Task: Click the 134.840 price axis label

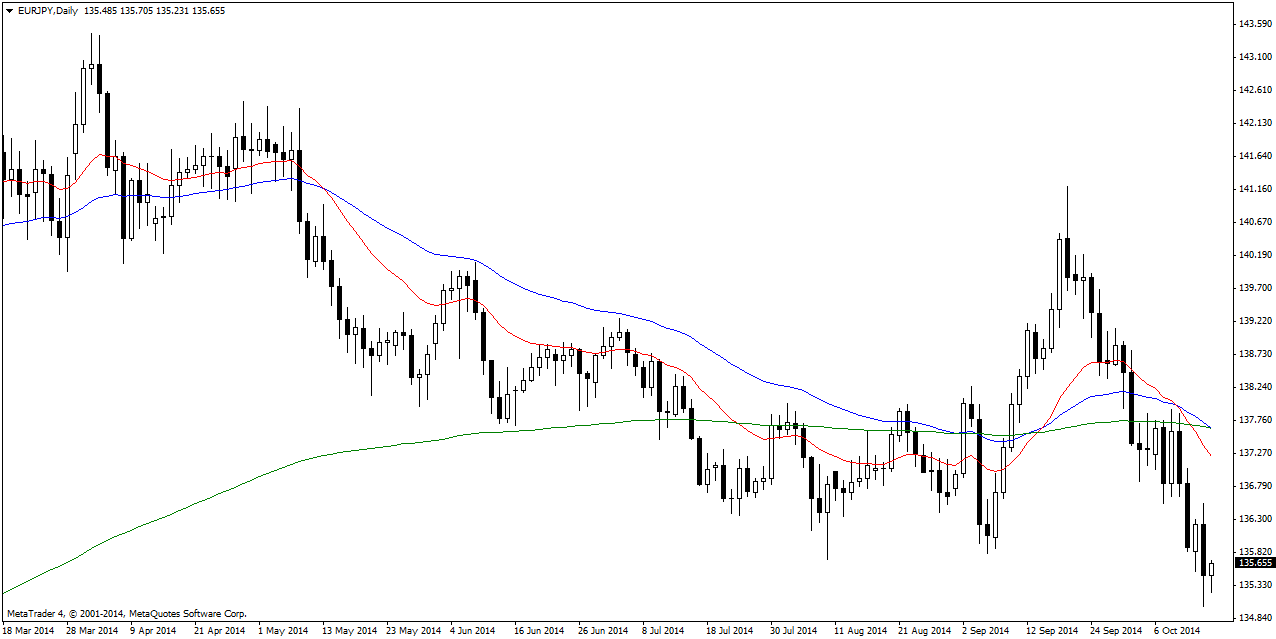Action: click(1254, 617)
